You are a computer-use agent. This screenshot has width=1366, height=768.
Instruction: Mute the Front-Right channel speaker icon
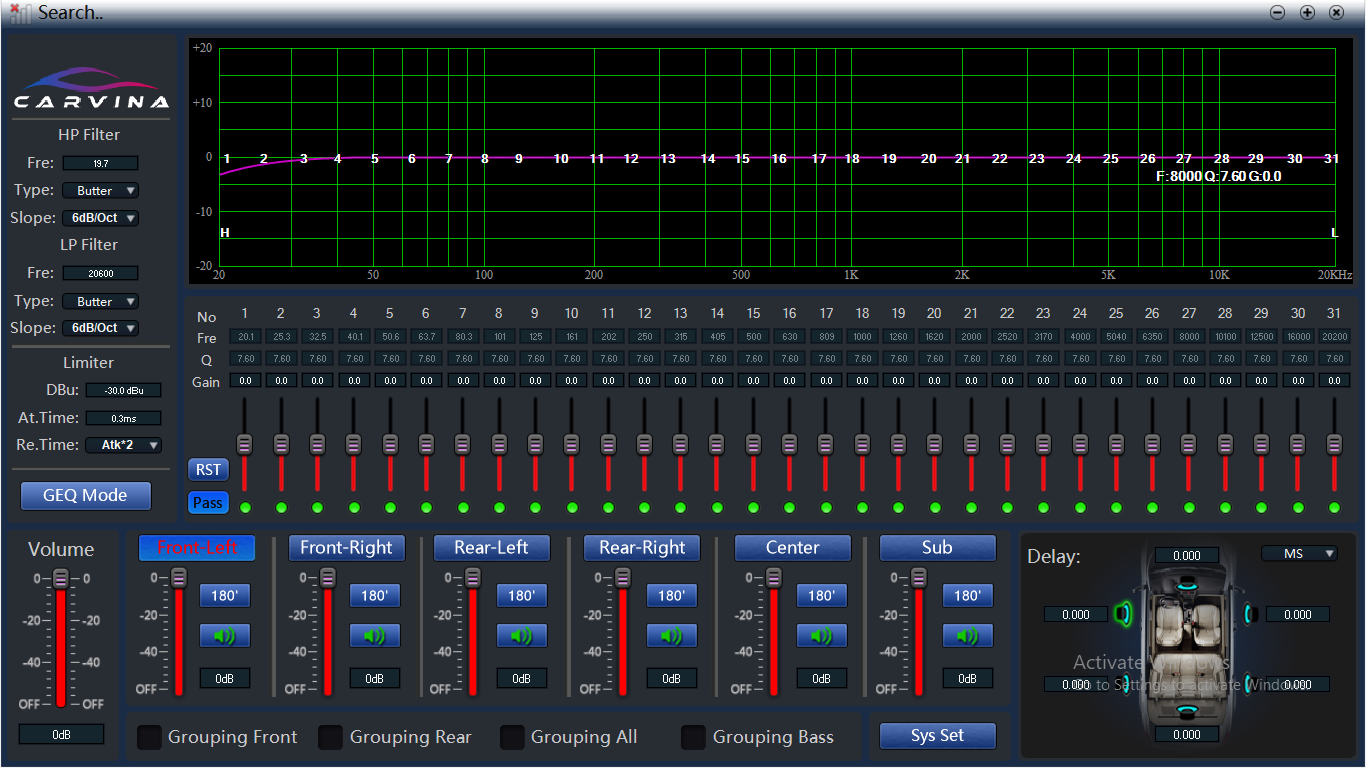point(374,636)
